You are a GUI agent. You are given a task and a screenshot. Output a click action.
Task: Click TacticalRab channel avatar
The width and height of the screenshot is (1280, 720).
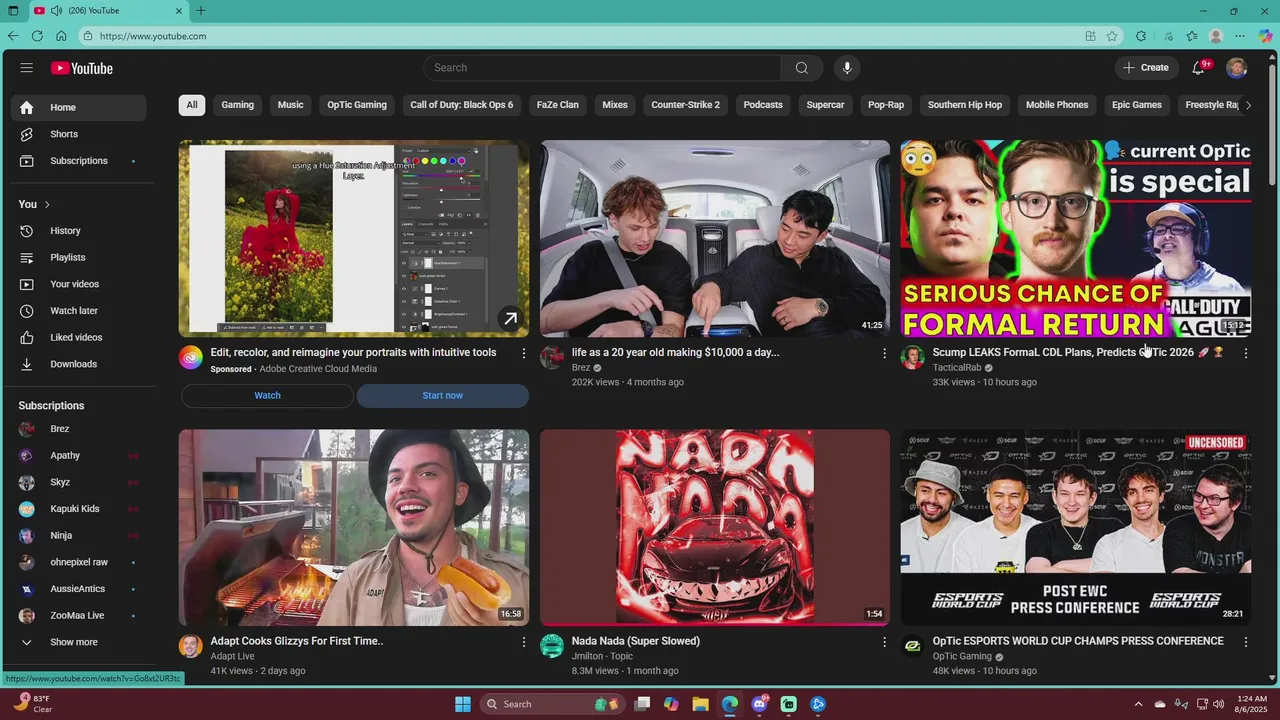(x=913, y=357)
